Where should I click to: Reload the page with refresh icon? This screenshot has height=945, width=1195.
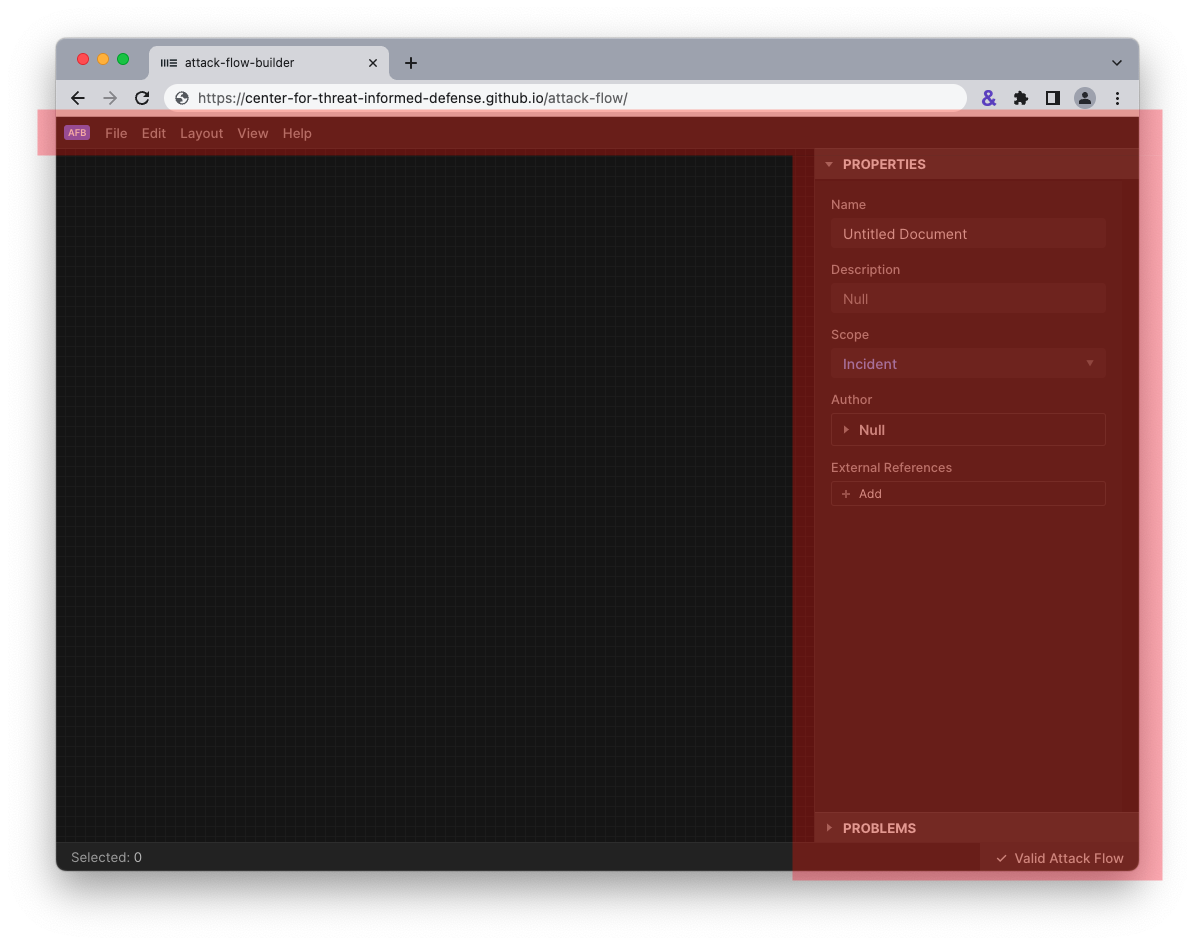click(x=142, y=98)
